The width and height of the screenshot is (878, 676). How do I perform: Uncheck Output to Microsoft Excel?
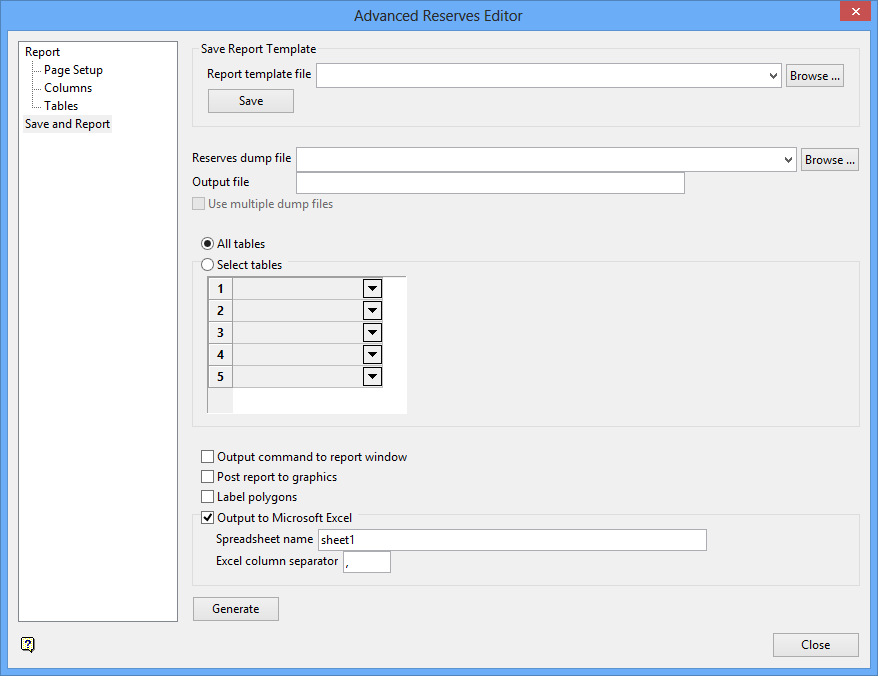point(208,518)
